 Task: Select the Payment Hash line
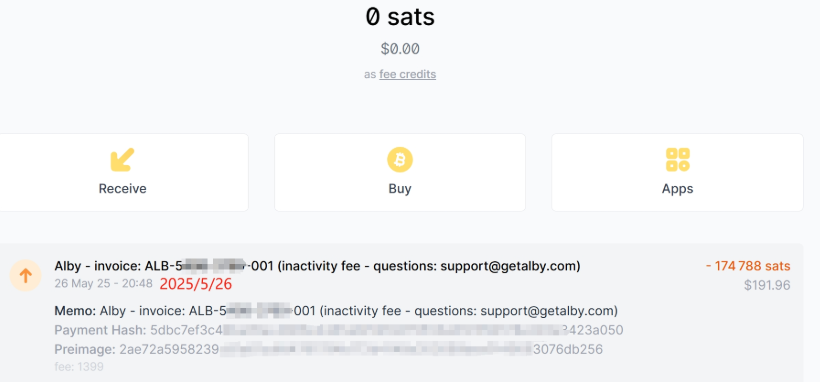pyautogui.click(x=338, y=331)
